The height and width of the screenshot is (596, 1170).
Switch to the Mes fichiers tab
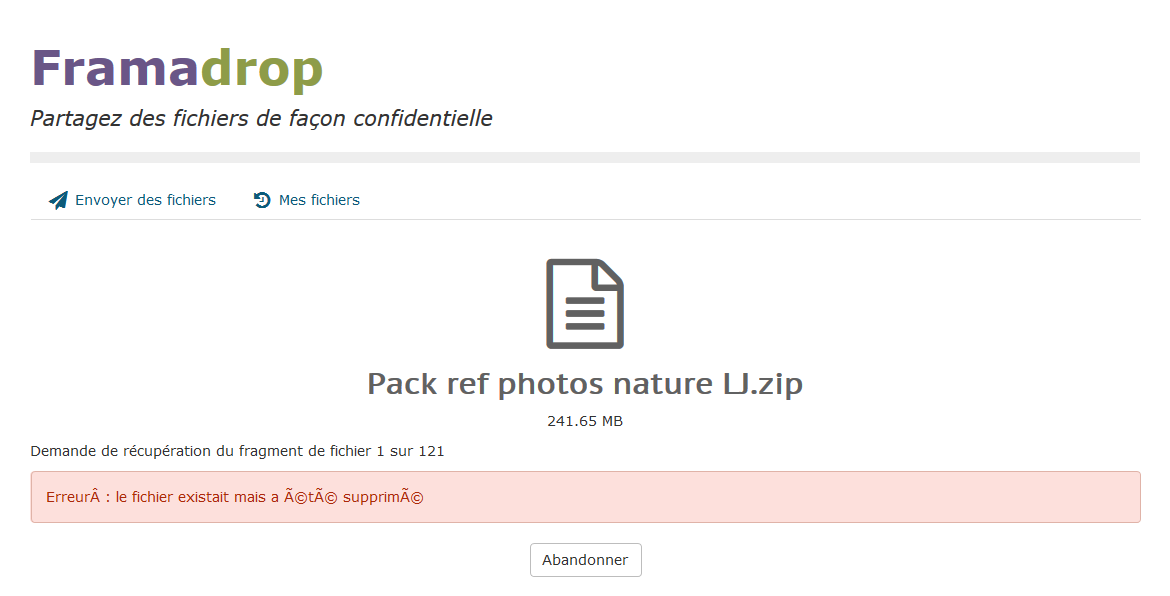(319, 200)
